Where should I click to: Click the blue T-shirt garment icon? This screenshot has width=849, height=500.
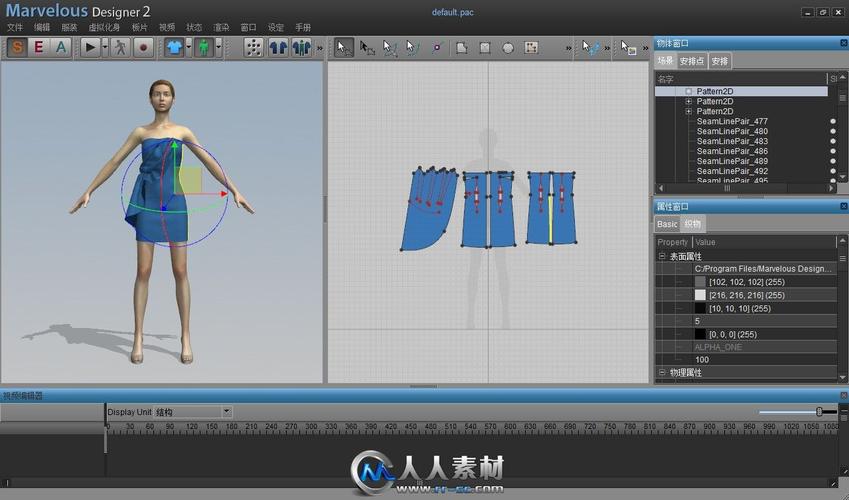[x=174, y=48]
